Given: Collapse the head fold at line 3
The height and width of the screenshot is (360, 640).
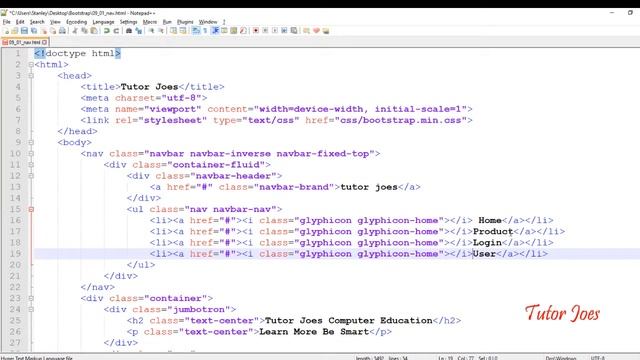Looking at the screenshot, I should [x=31, y=76].
